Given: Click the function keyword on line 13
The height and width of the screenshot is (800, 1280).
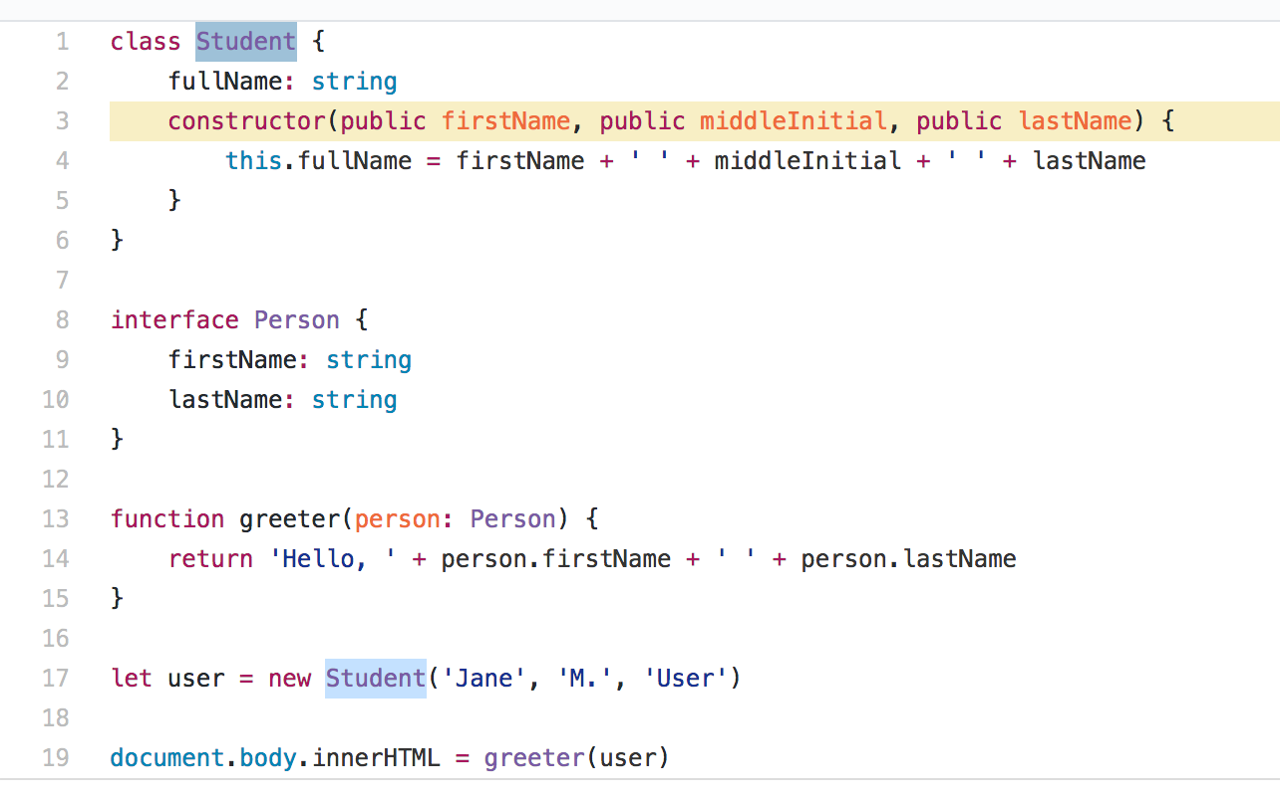Looking at the screenshot, I should tap(168, 519).
